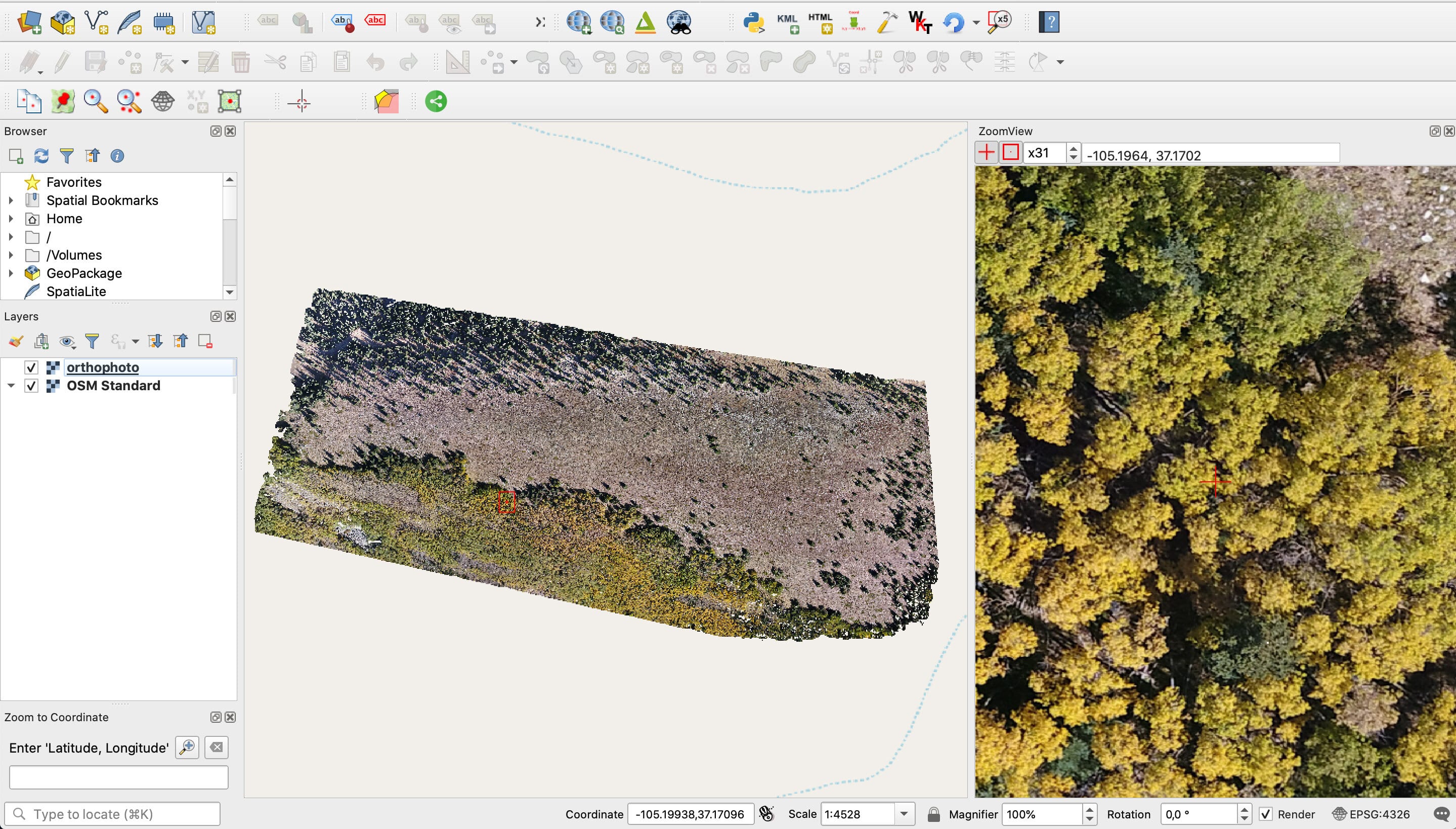
Task: Expand the Home tree item
Action: [11, 219]
